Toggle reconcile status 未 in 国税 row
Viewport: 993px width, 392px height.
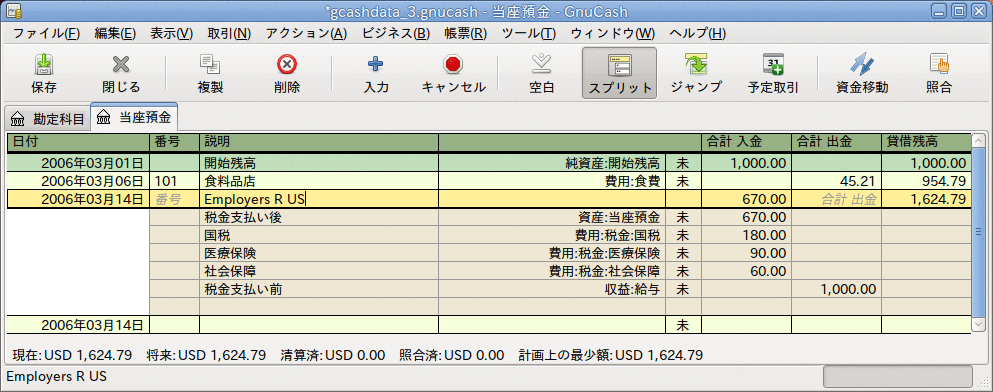(x=683, y=236)
